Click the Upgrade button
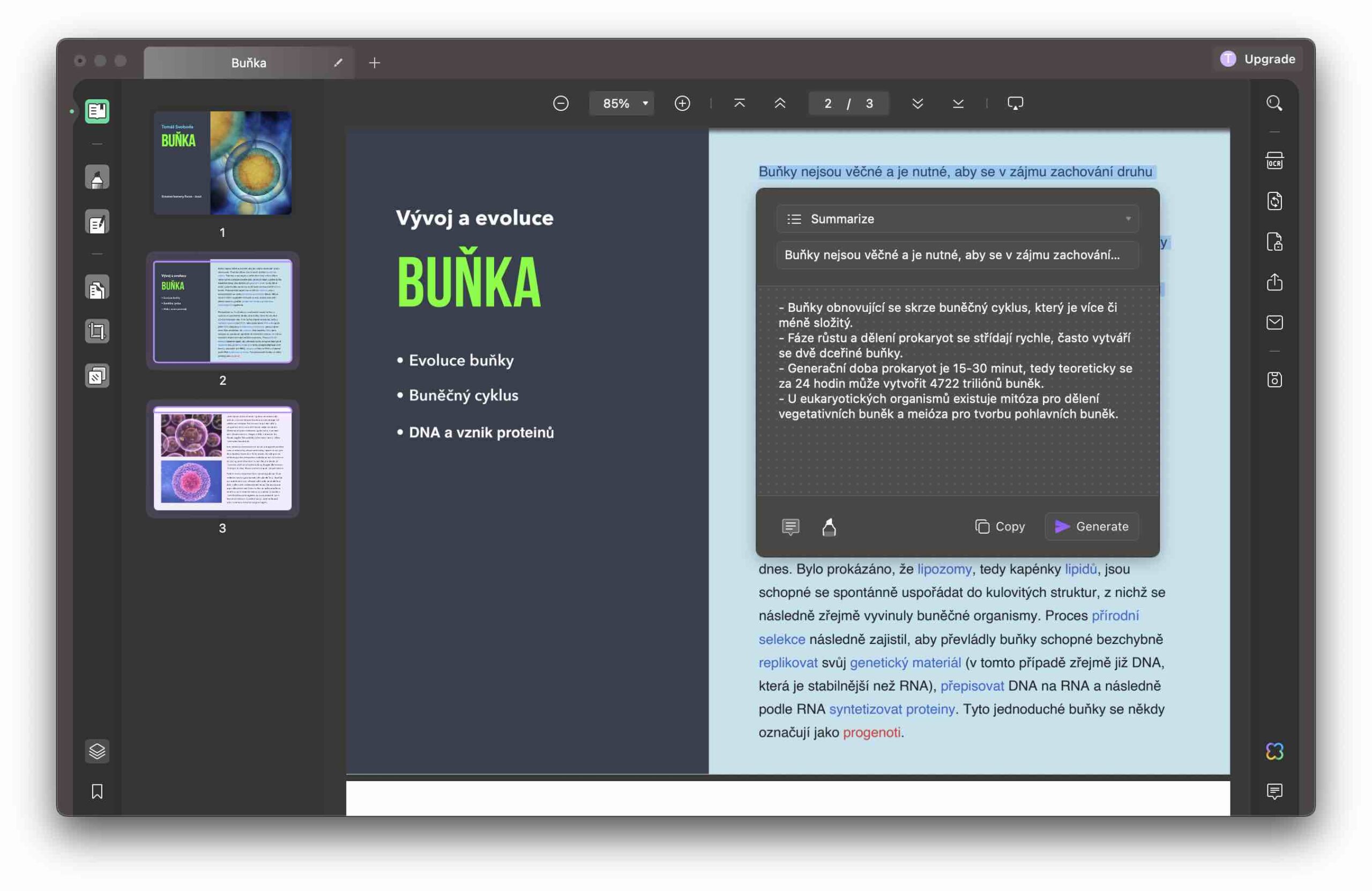Image resolution: width=1372 pixels, height=891 pixels. [x=1257, y=59]
